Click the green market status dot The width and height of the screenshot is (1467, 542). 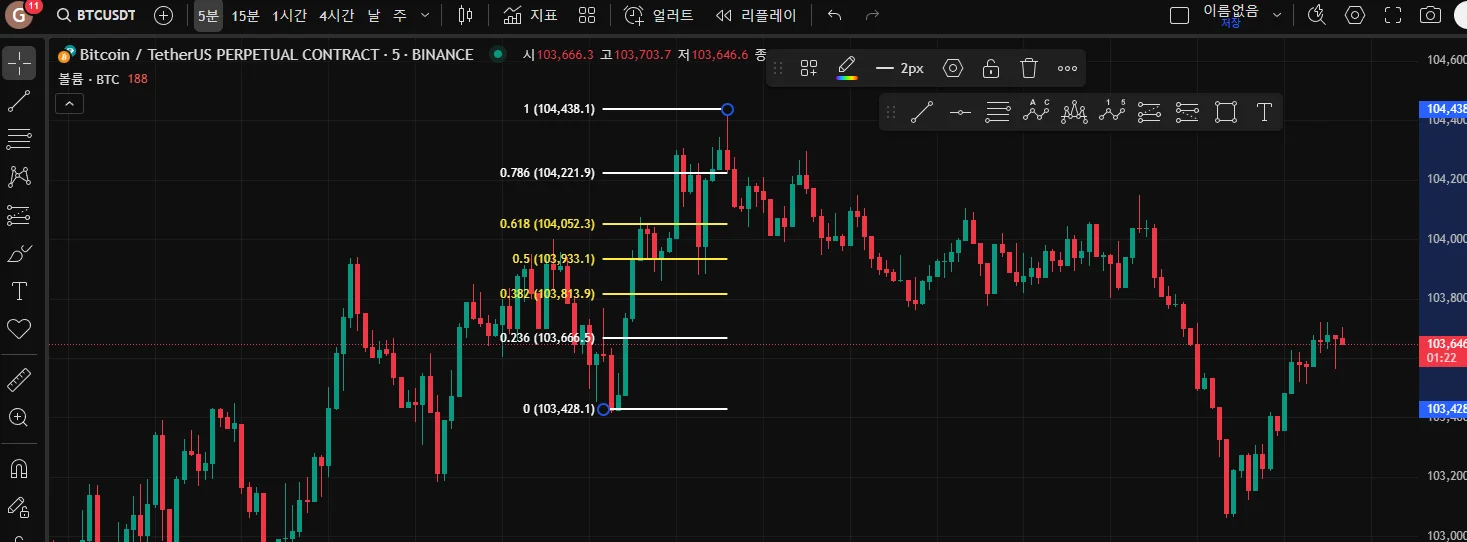point(497,54)
